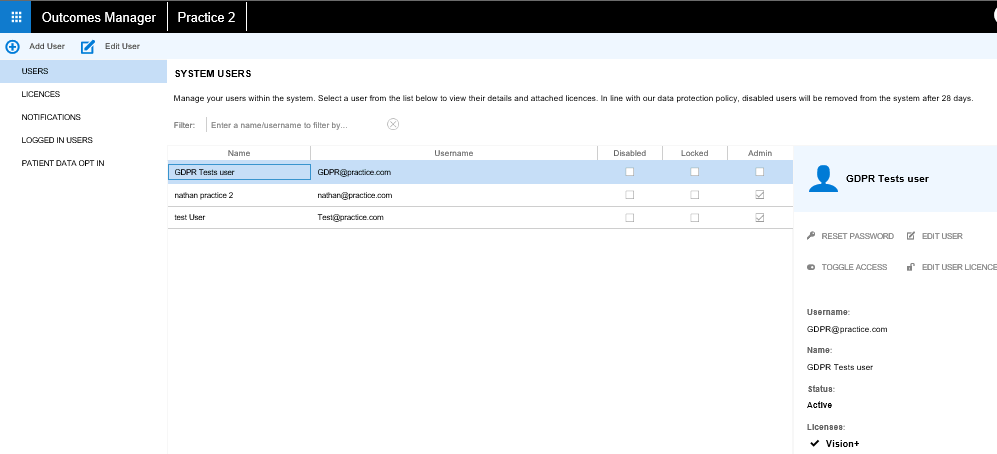
Task: Click the Reset Password key icon
Action: 811,236
